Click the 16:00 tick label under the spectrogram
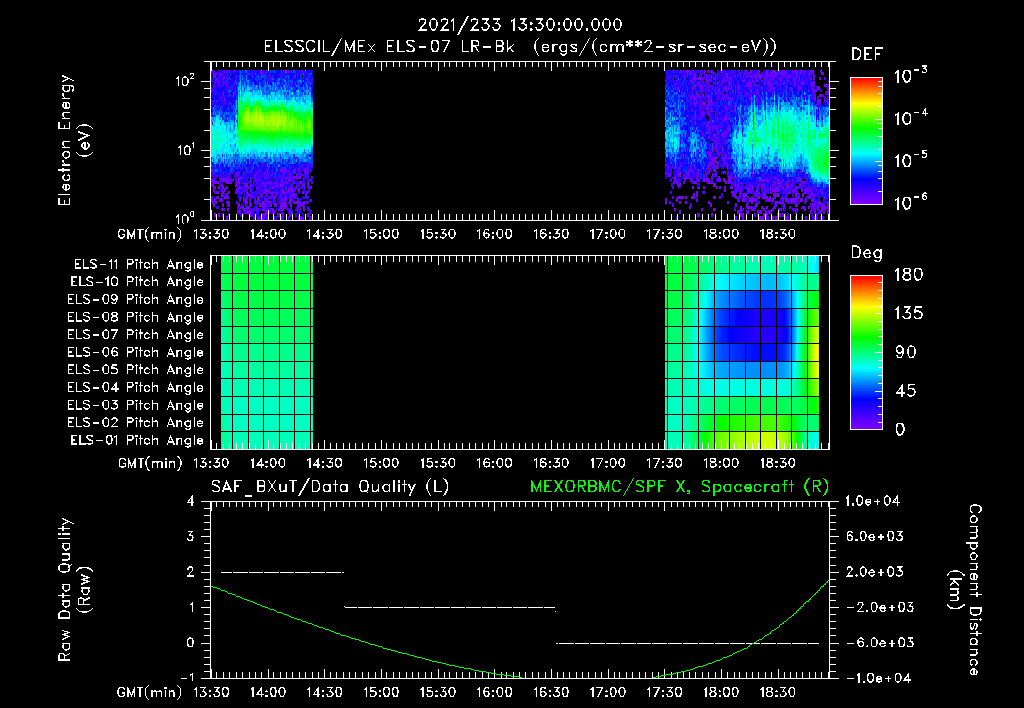The height and width of the screenshot is (708, 1024). pyautogui.click(x=494, y=234)
